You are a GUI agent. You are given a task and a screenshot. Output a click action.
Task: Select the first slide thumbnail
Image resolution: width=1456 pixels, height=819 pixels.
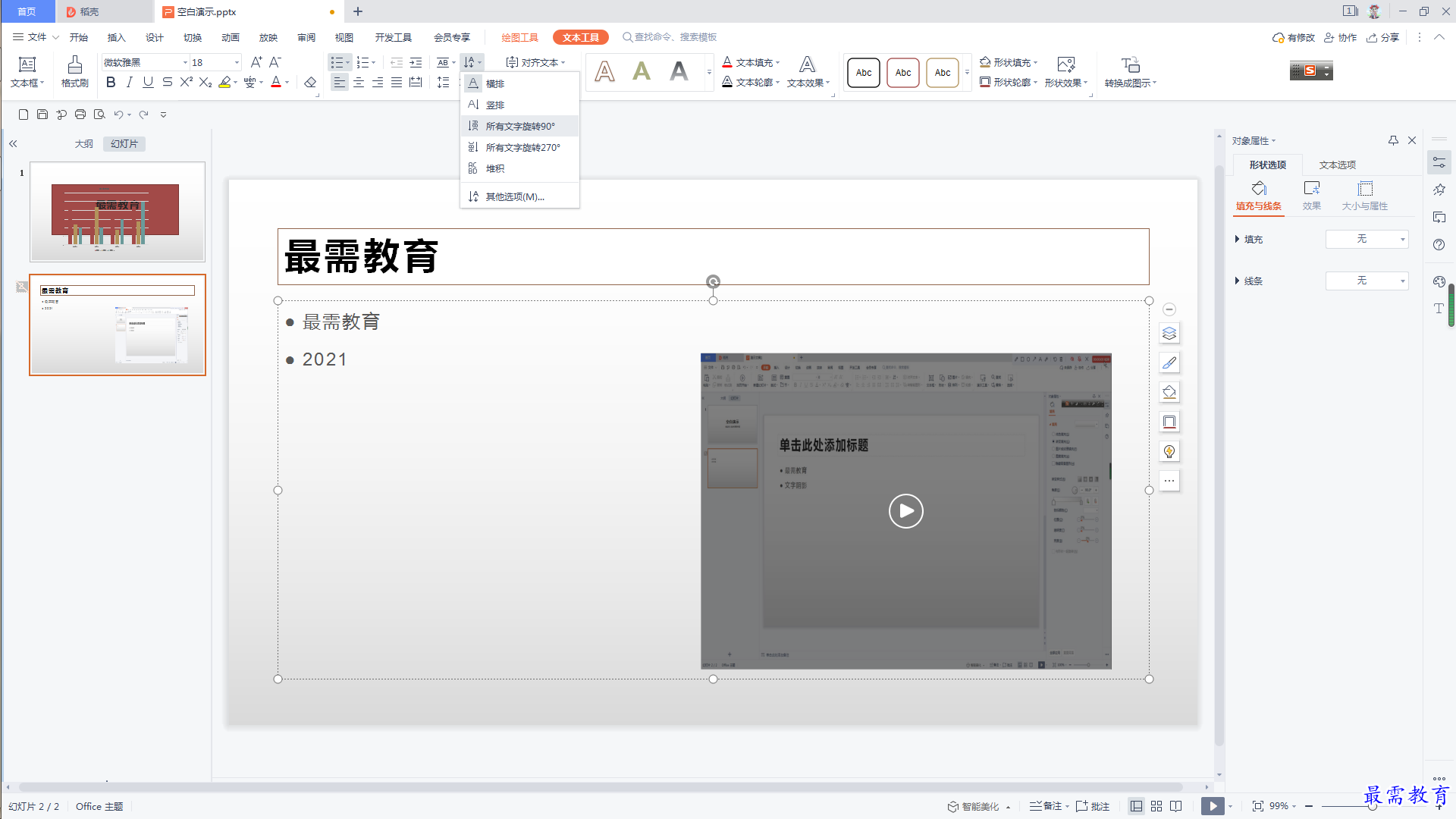click(x=118, y=212)
